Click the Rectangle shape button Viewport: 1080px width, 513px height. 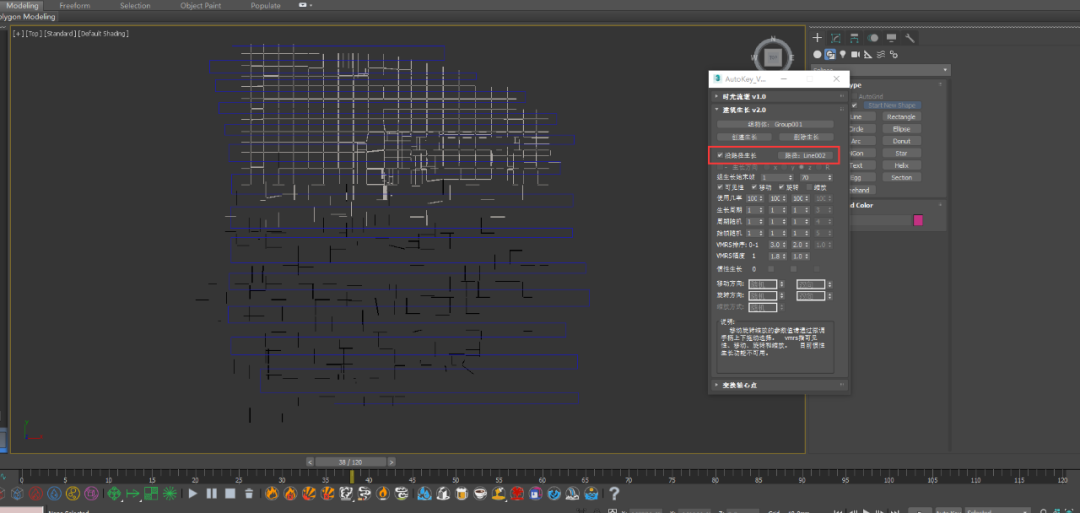[901, 117]
